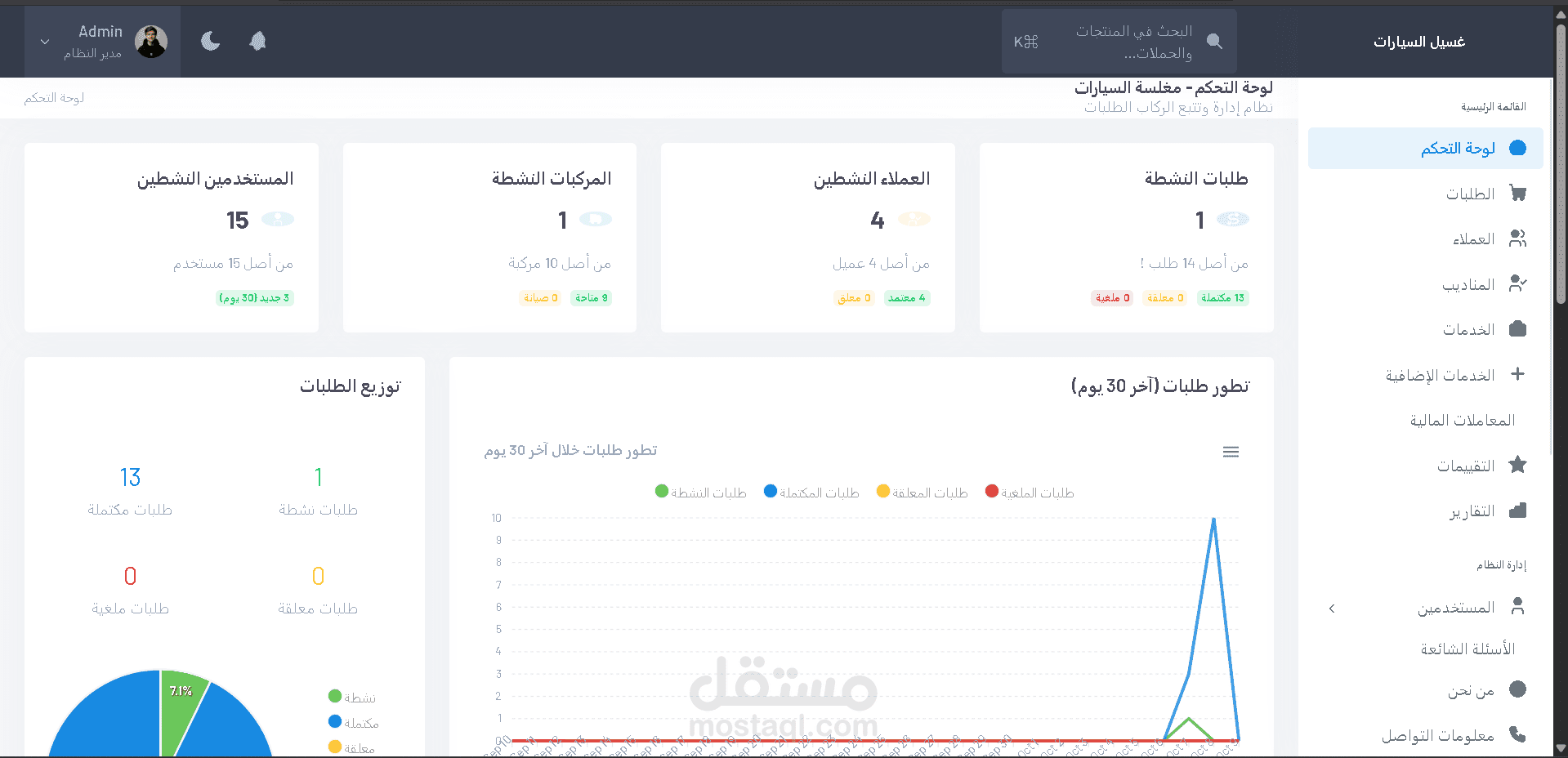Screen dimensions: 1568x758
Task: Open الخدمات sidebar menu item
Action: [1426, 329]
